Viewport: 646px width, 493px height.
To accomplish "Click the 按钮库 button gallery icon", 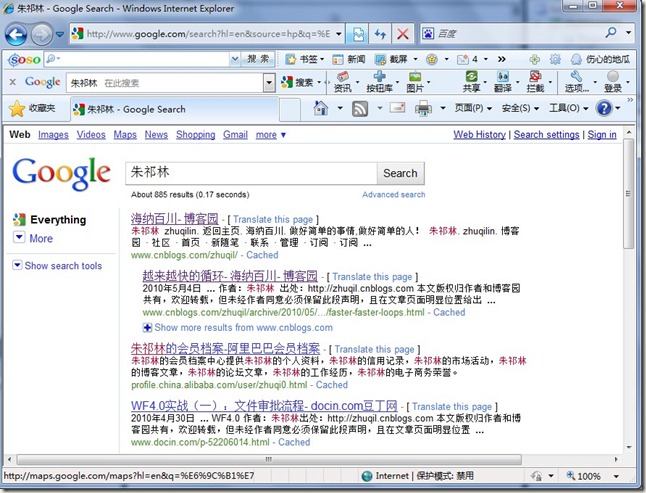I will [x=379, y=82].
